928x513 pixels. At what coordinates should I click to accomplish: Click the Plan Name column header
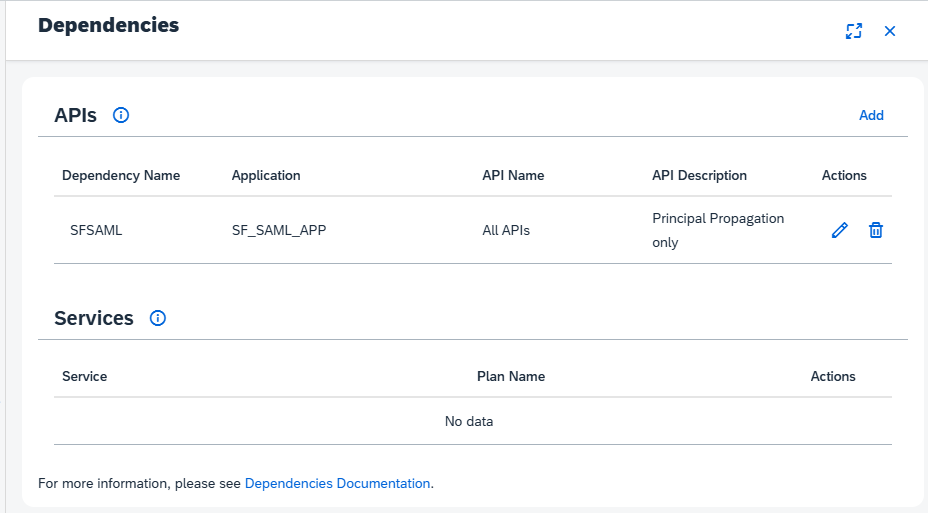(511, 376)
